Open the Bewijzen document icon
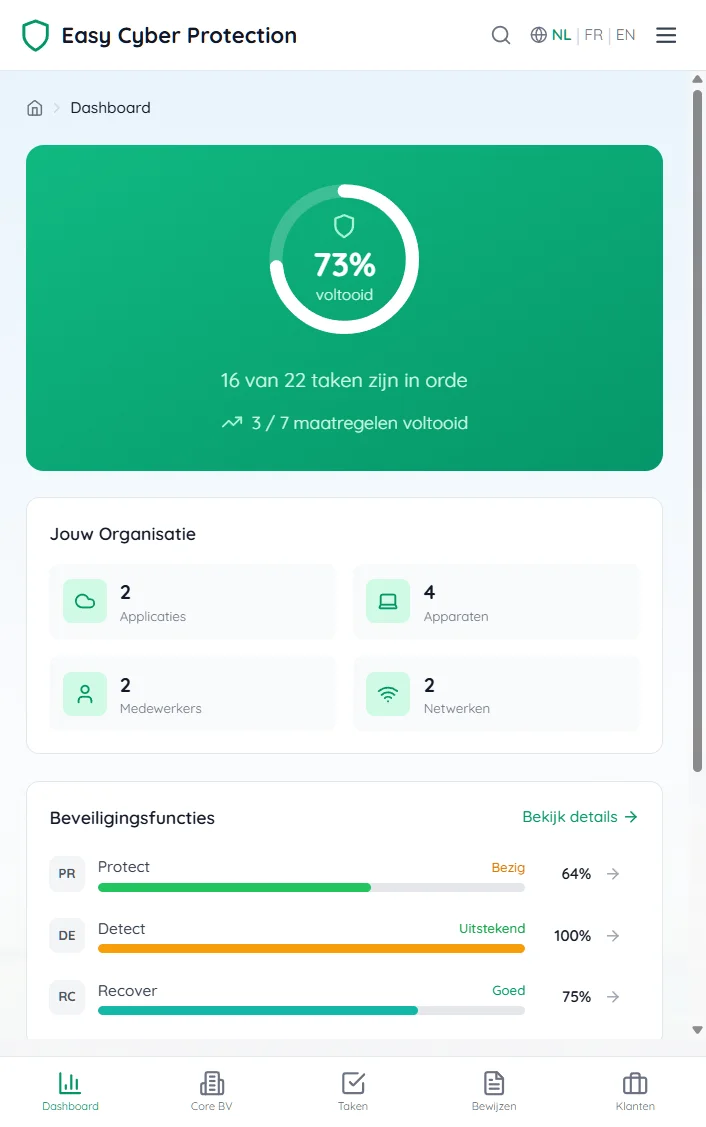This screenshot has height=1127, width=706. tap(493, 1082)
